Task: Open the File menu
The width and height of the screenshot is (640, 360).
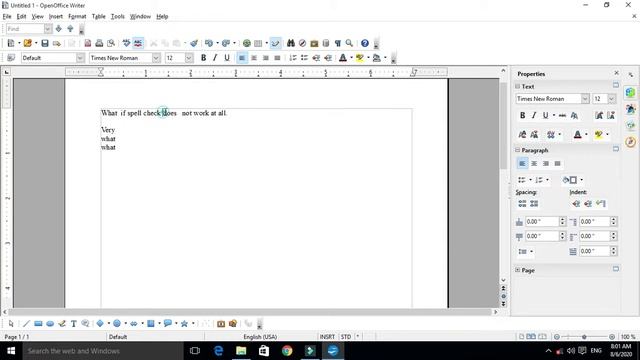Action: (7, 17)
